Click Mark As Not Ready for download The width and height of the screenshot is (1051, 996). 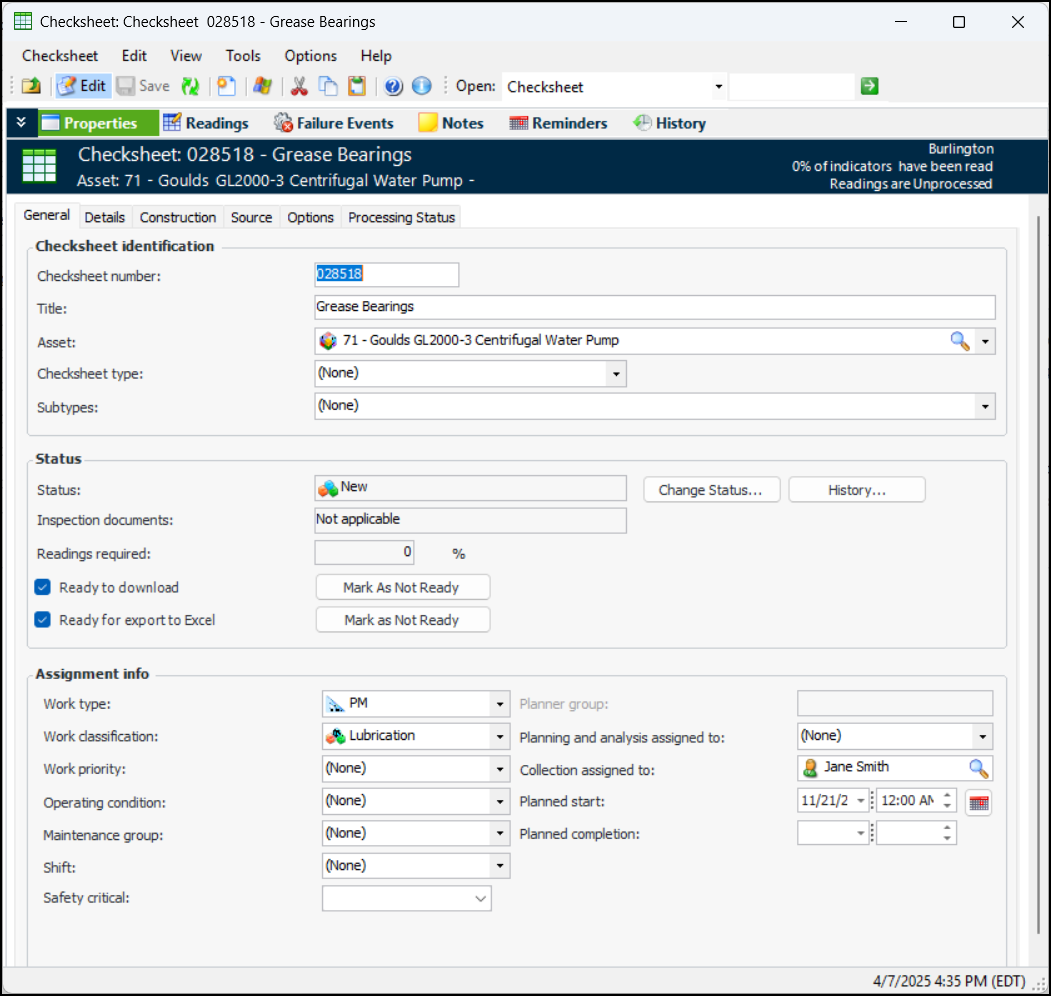[402, 587]
